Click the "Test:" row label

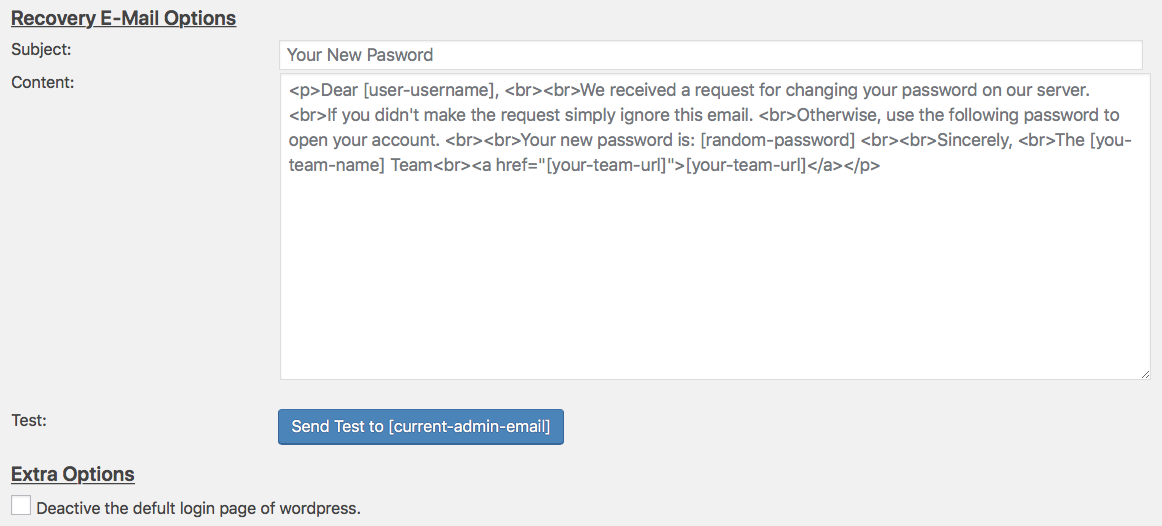point(29,420)
